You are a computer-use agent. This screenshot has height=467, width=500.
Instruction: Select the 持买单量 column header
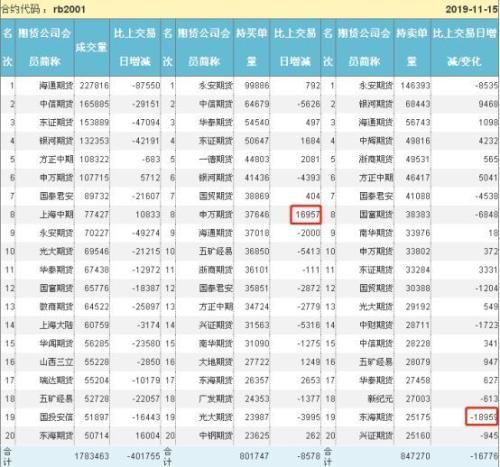click(x=252, y=47)
